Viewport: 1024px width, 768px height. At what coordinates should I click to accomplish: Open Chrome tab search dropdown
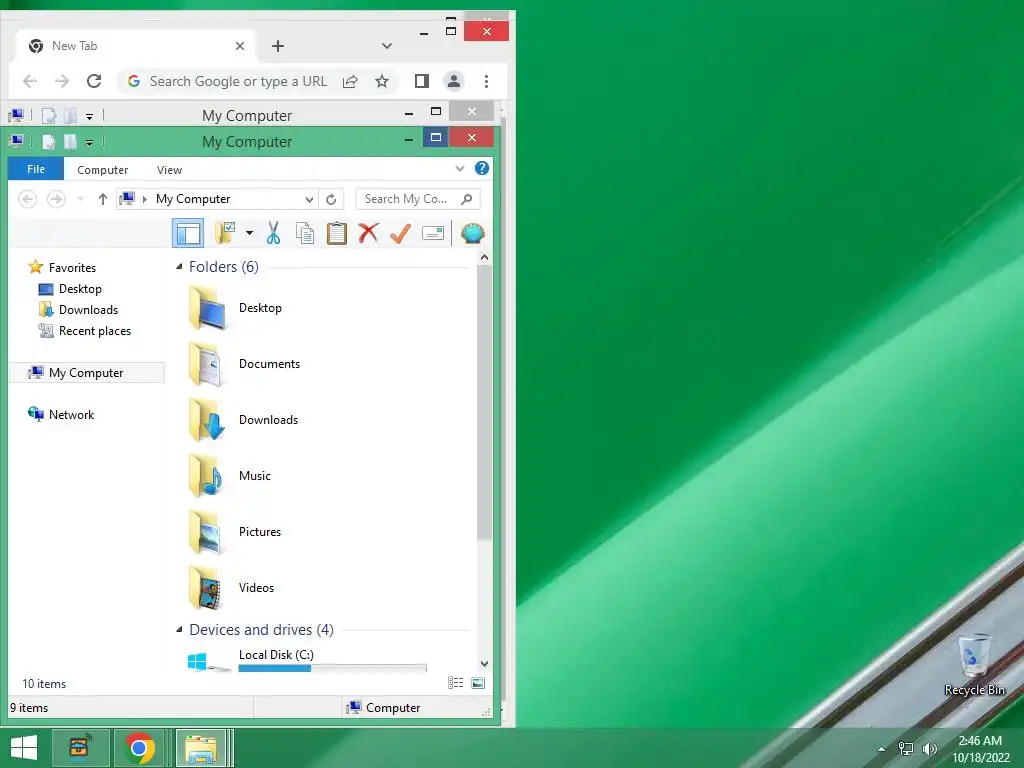[x=387, y=46]
